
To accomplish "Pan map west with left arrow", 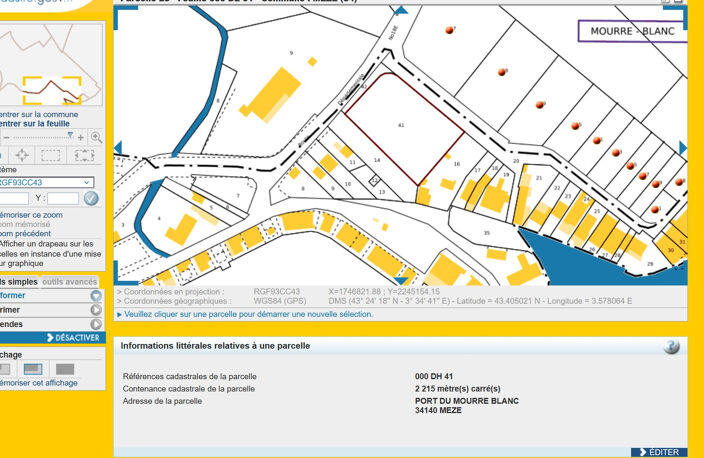I will pyautogui.click(x=118, y=148).
